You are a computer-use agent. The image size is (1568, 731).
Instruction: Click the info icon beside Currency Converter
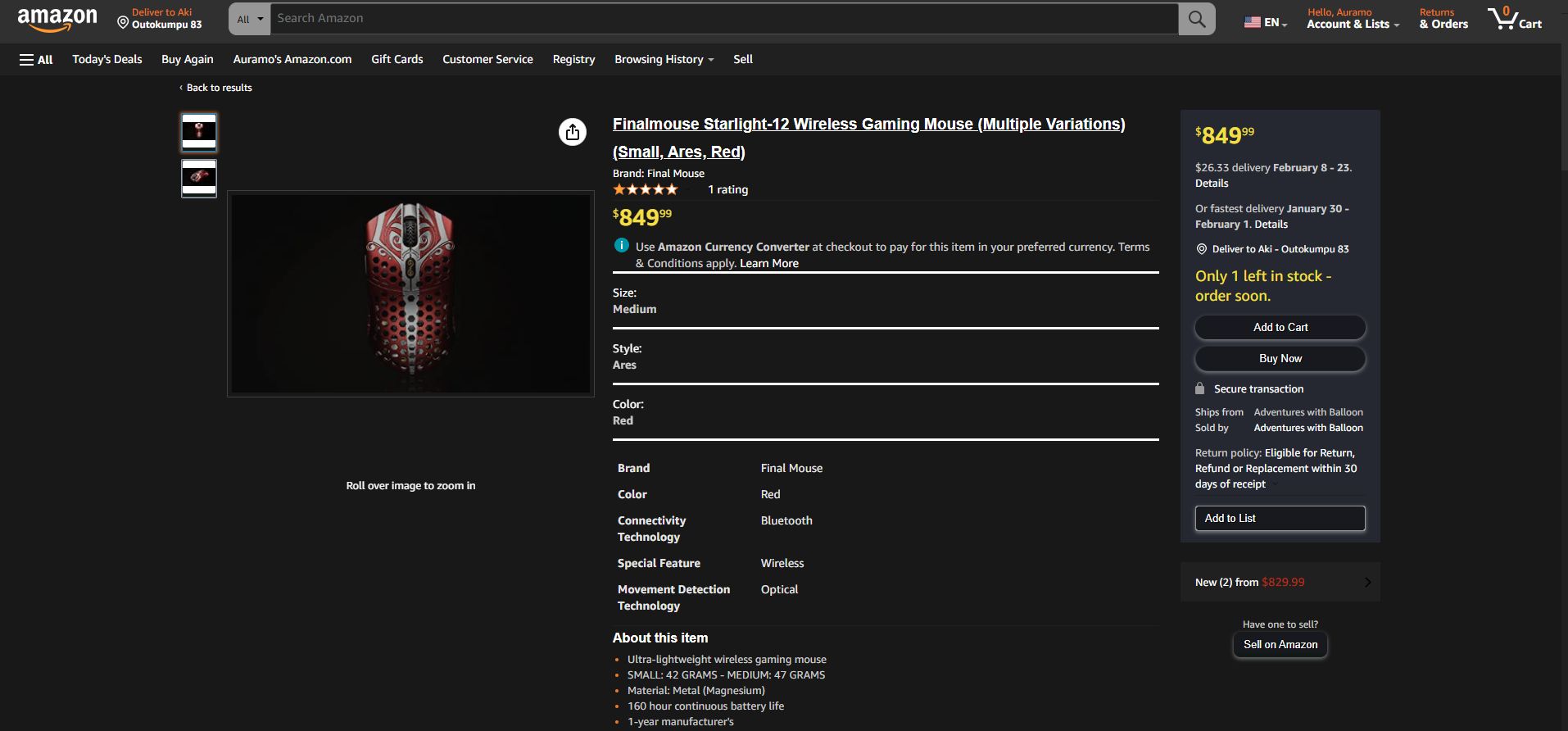[x=622, y=245]
